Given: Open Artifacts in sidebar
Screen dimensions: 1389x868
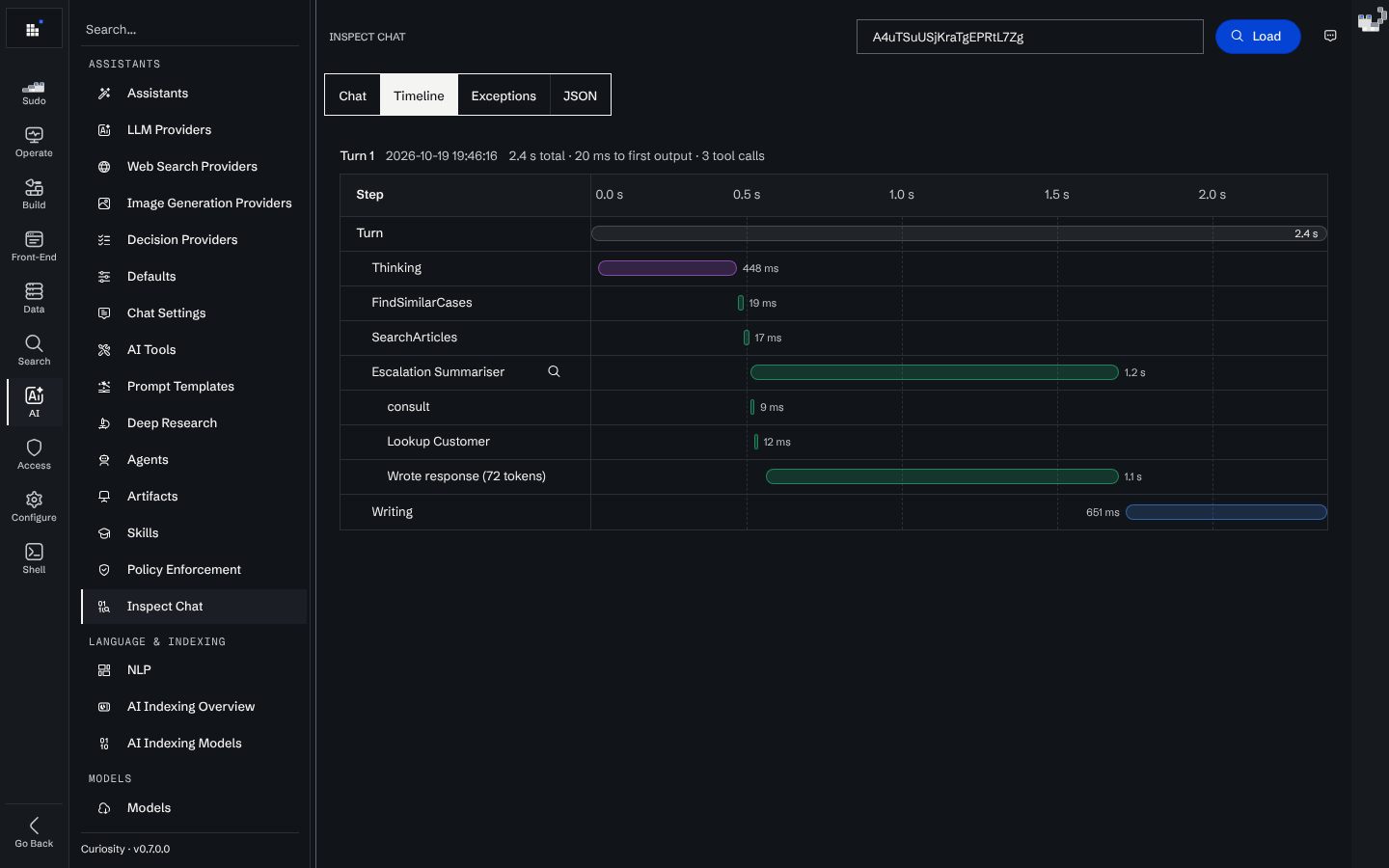Looking at the screenshot, I should (194, 497).
